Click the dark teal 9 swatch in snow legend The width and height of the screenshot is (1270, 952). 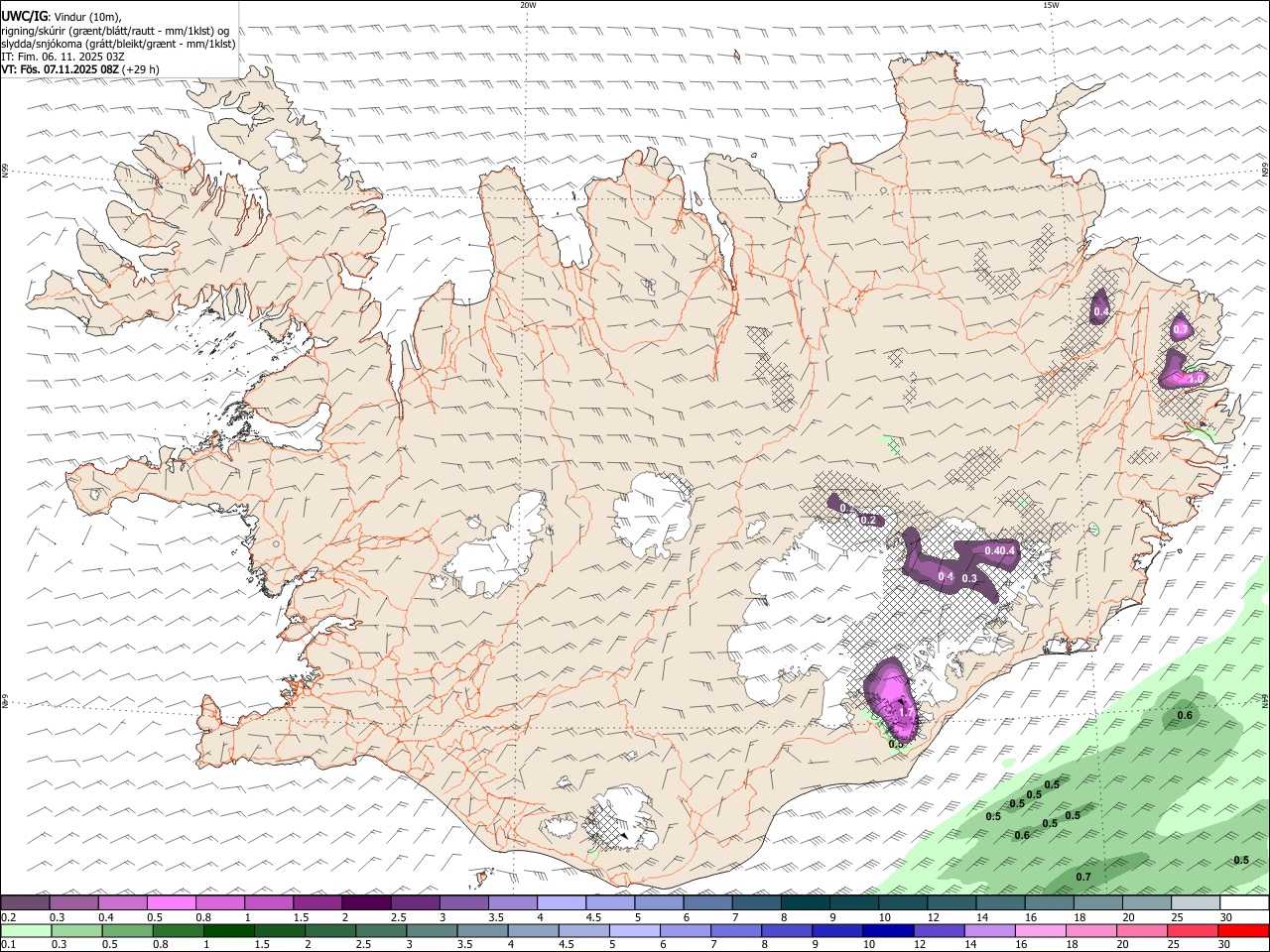804,903
